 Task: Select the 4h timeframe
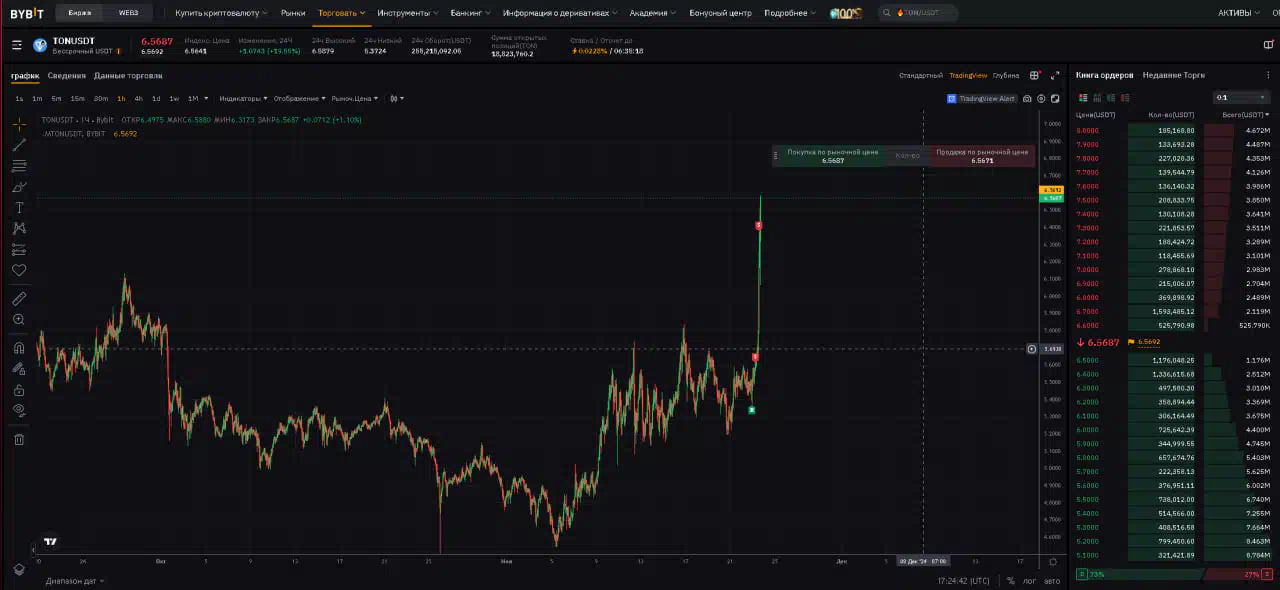click(x=138, y=98)
